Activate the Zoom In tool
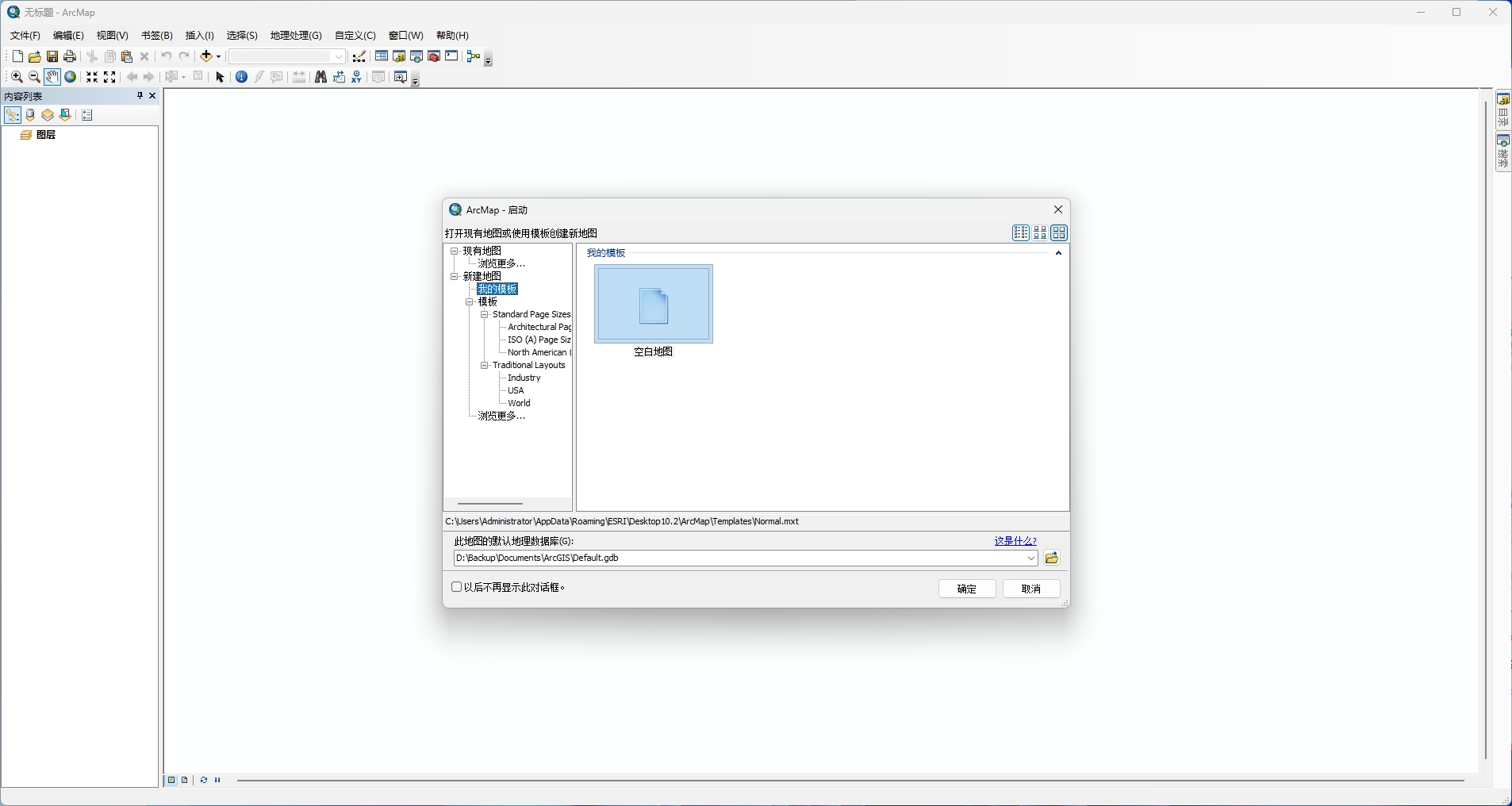The width and height of the screenshot is (1512, 806). point(16,77)
